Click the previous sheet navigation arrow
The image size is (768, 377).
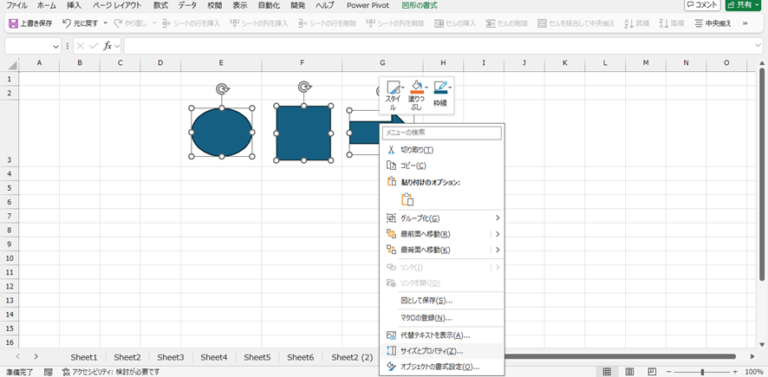pyautogui.click(x=17, y=356)
